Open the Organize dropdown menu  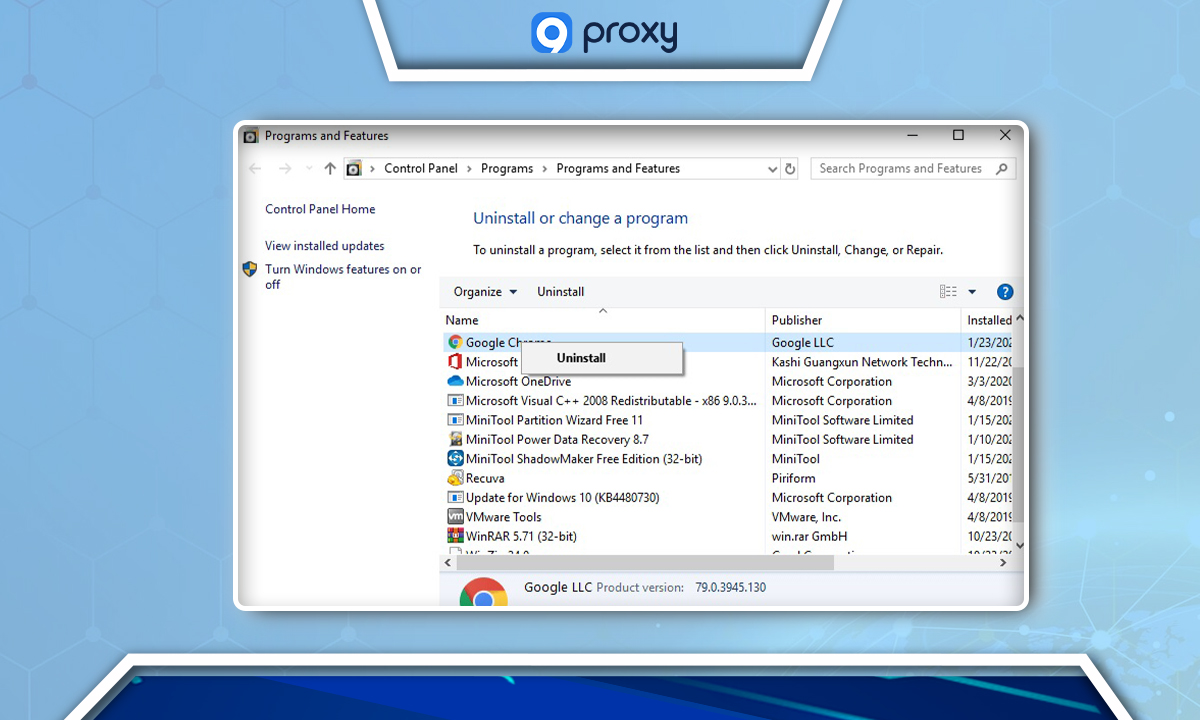click(x=484, y=291)
